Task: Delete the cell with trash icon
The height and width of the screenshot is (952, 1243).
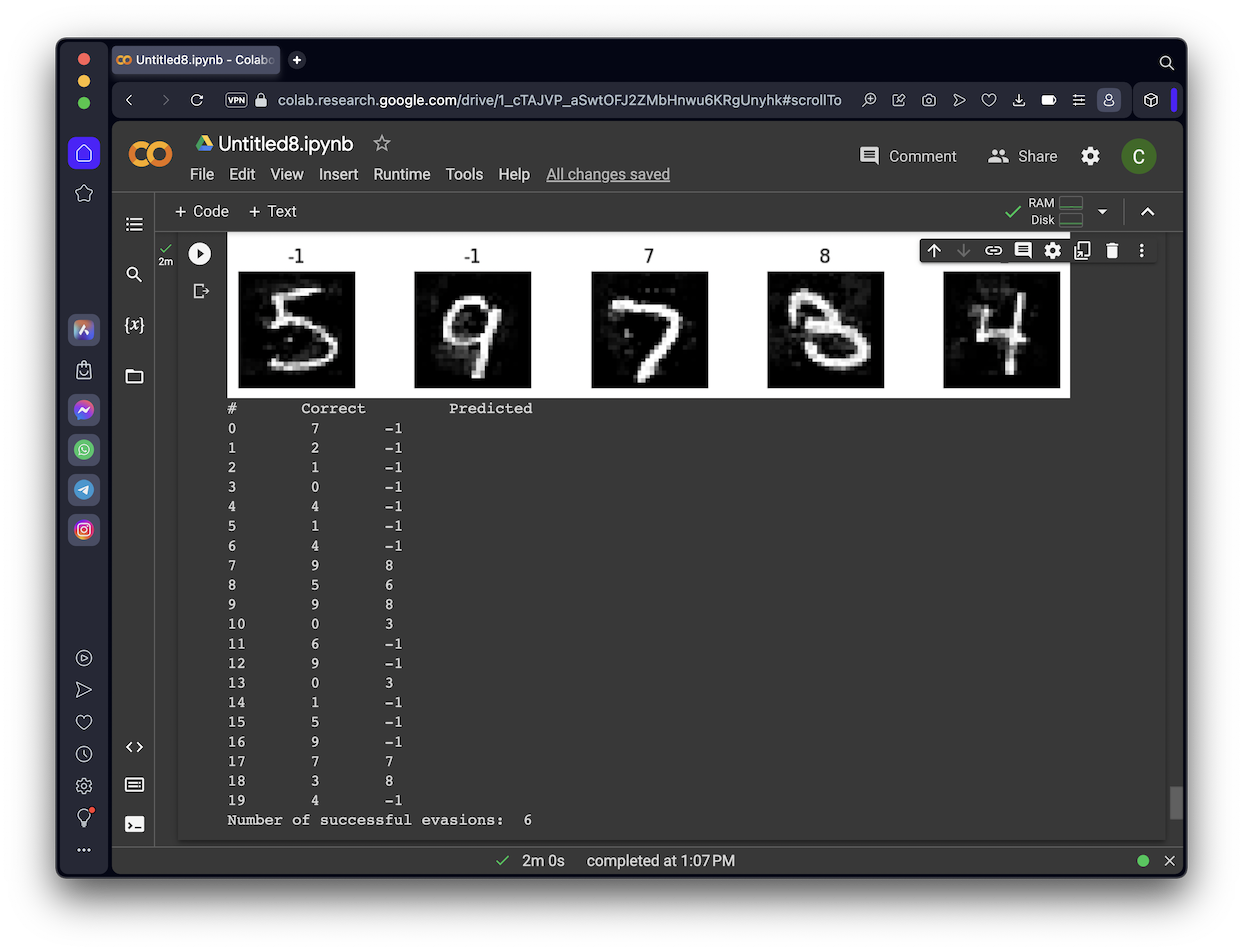Action: click(1112, 251)
